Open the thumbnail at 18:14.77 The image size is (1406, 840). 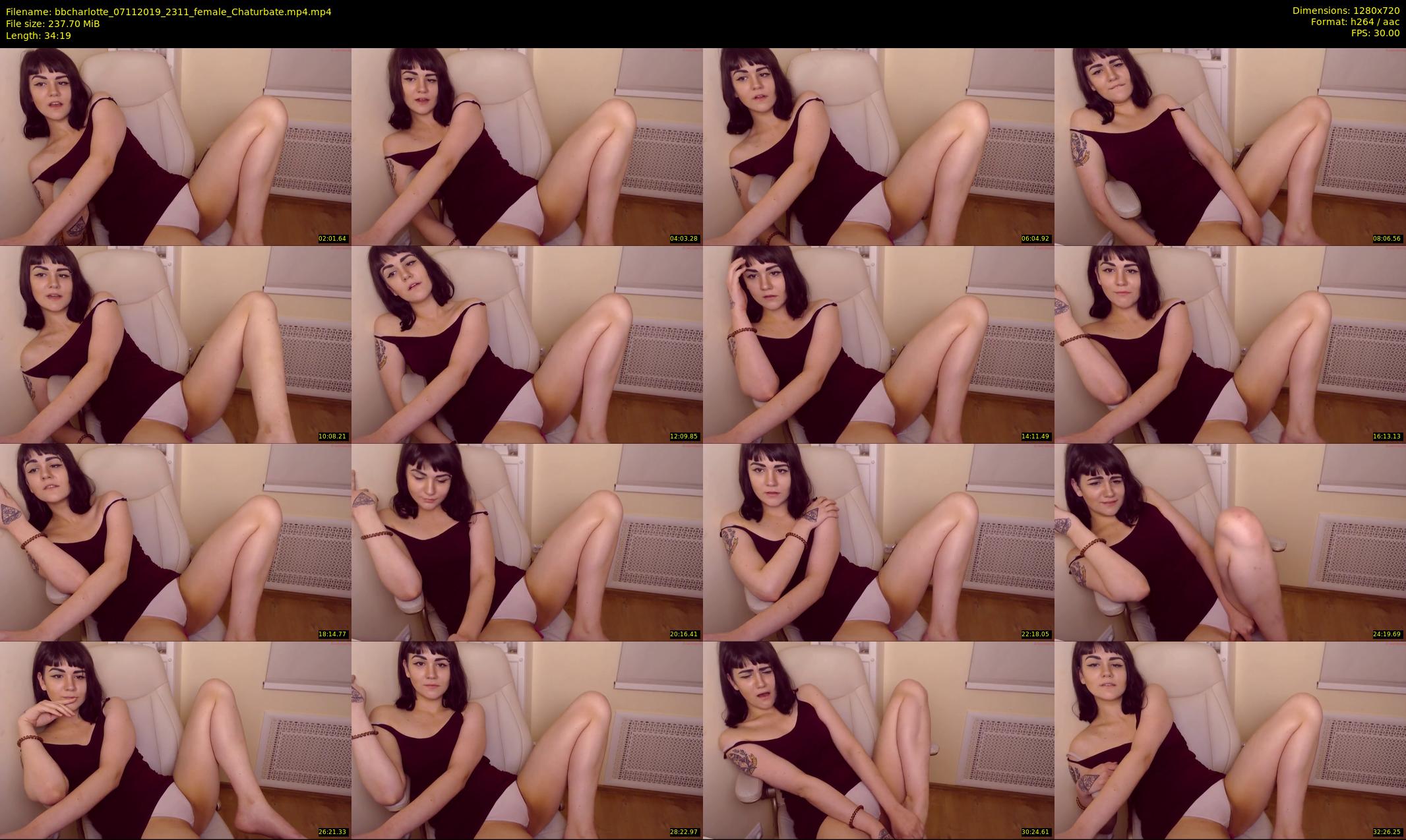point(175,542)
